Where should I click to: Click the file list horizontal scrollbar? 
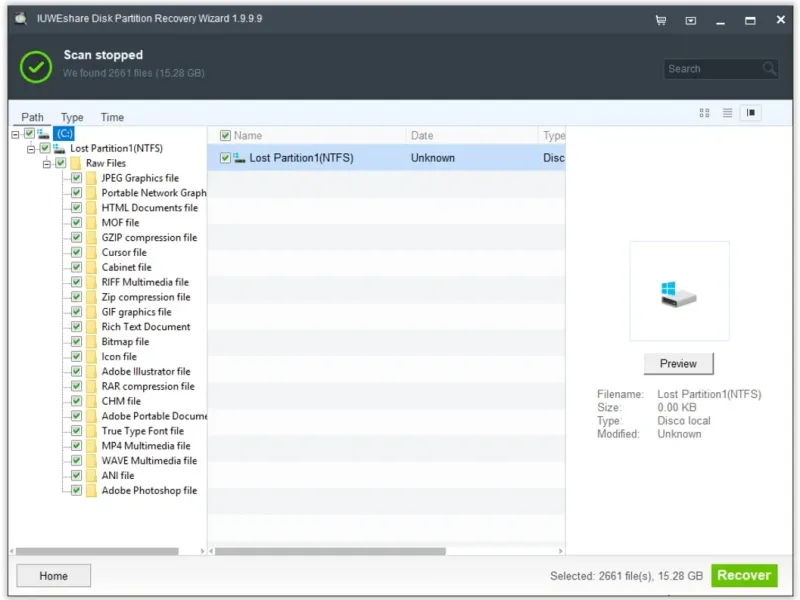coord(330,551)
